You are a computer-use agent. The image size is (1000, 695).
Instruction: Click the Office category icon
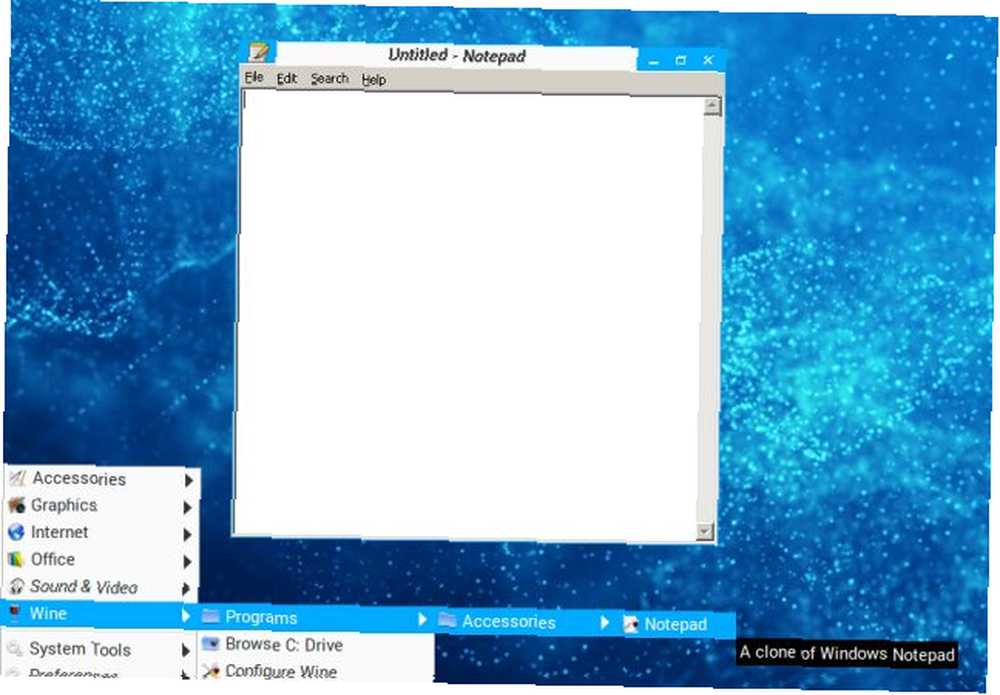[x=16, y=559]
